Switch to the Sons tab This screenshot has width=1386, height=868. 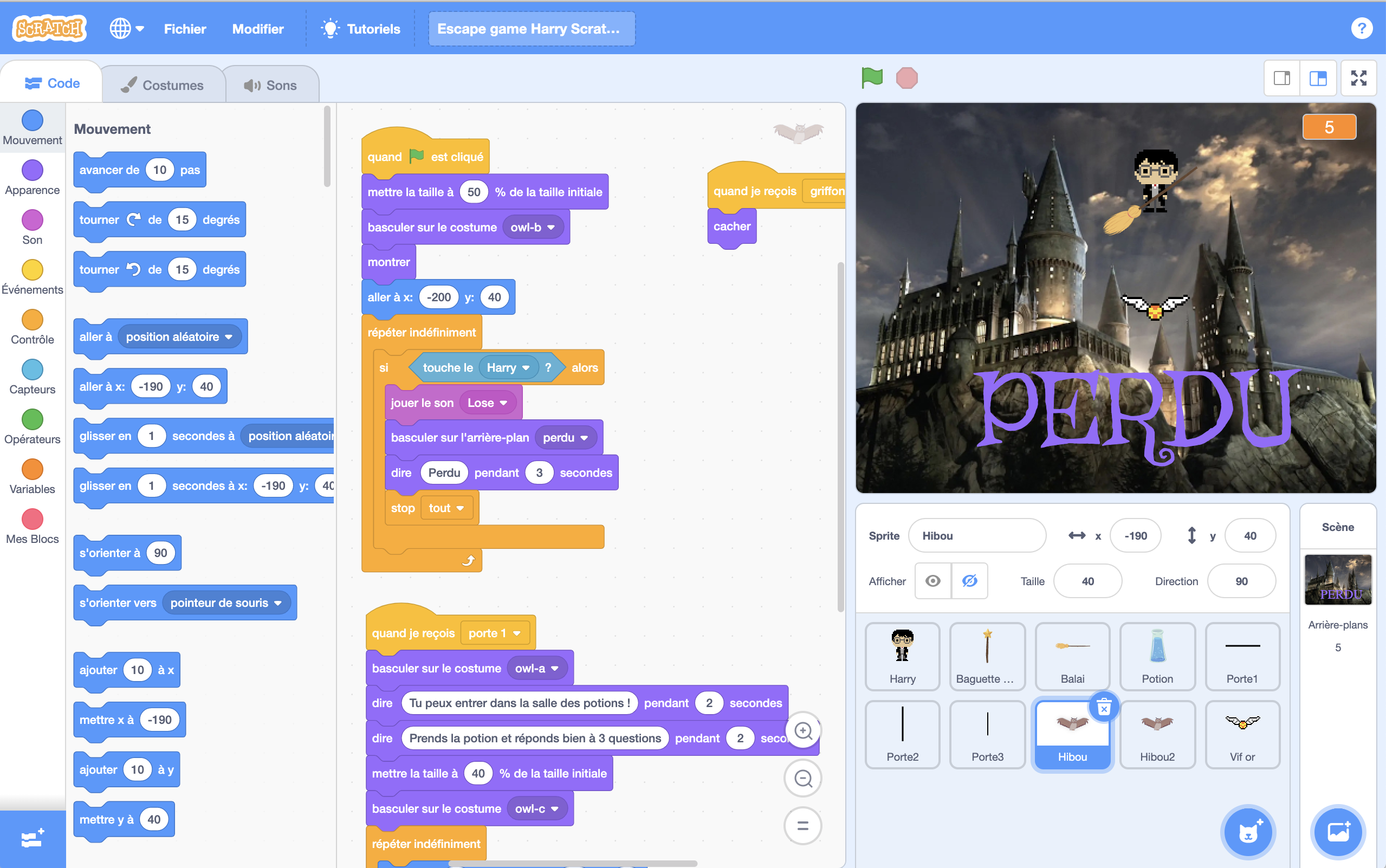(x=270, y=85)
